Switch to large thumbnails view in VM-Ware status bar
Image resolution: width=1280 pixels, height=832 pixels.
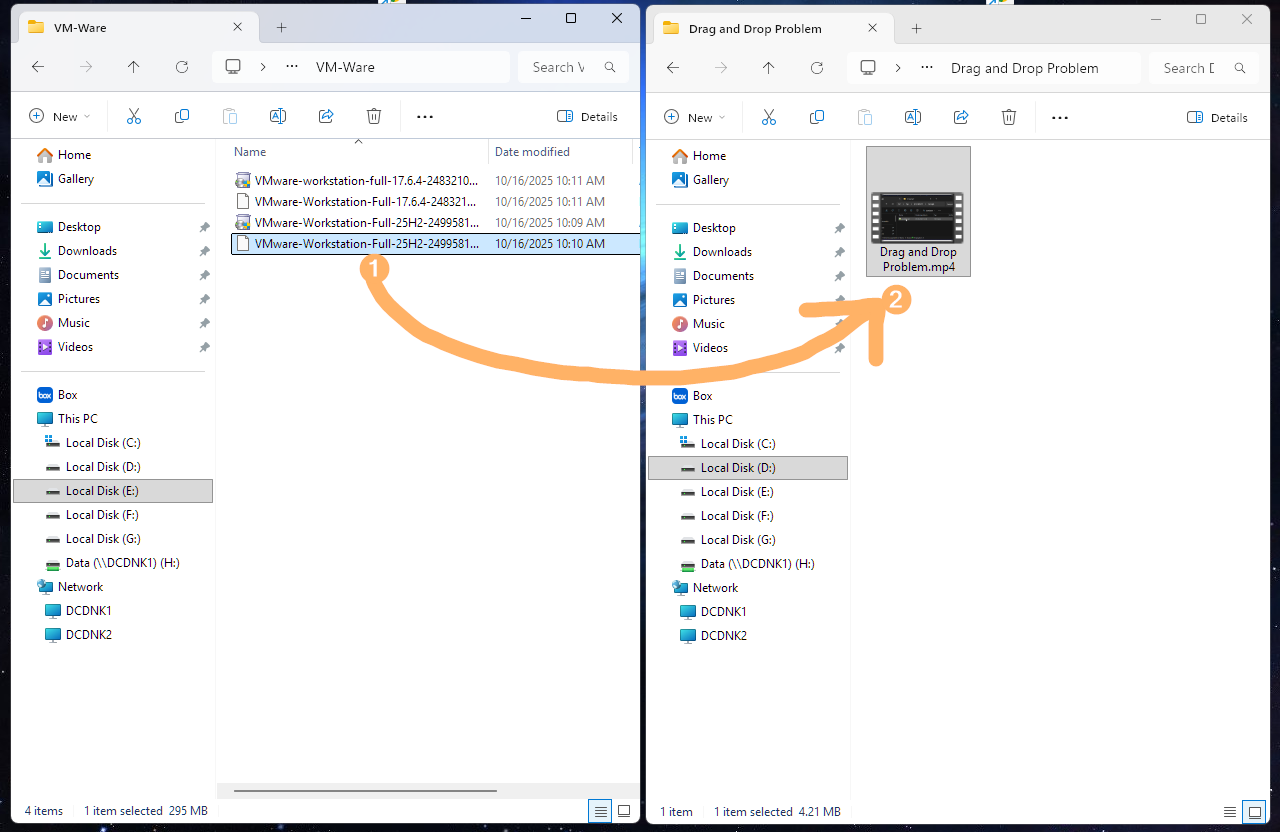point(624,810)
